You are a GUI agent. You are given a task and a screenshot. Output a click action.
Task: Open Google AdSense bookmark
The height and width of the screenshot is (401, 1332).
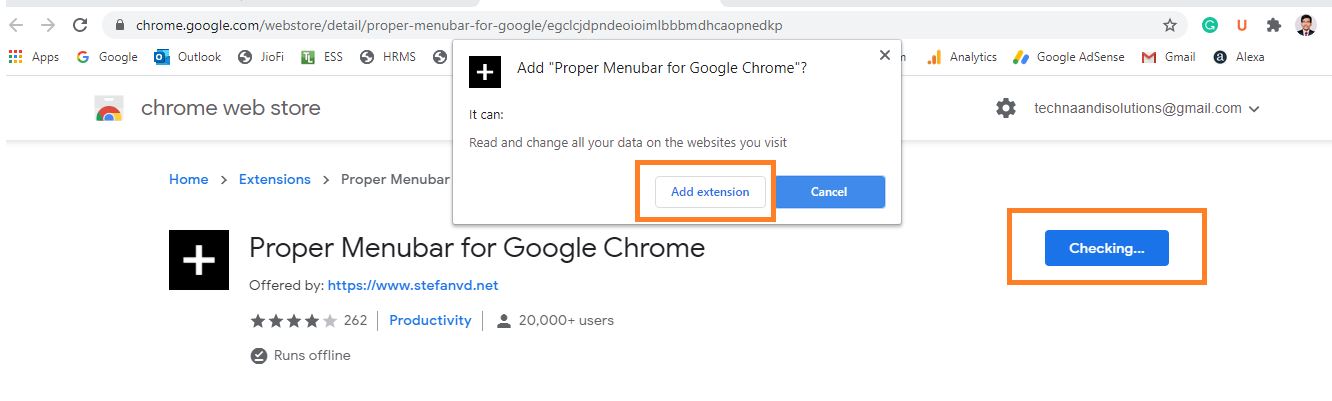1069,57
